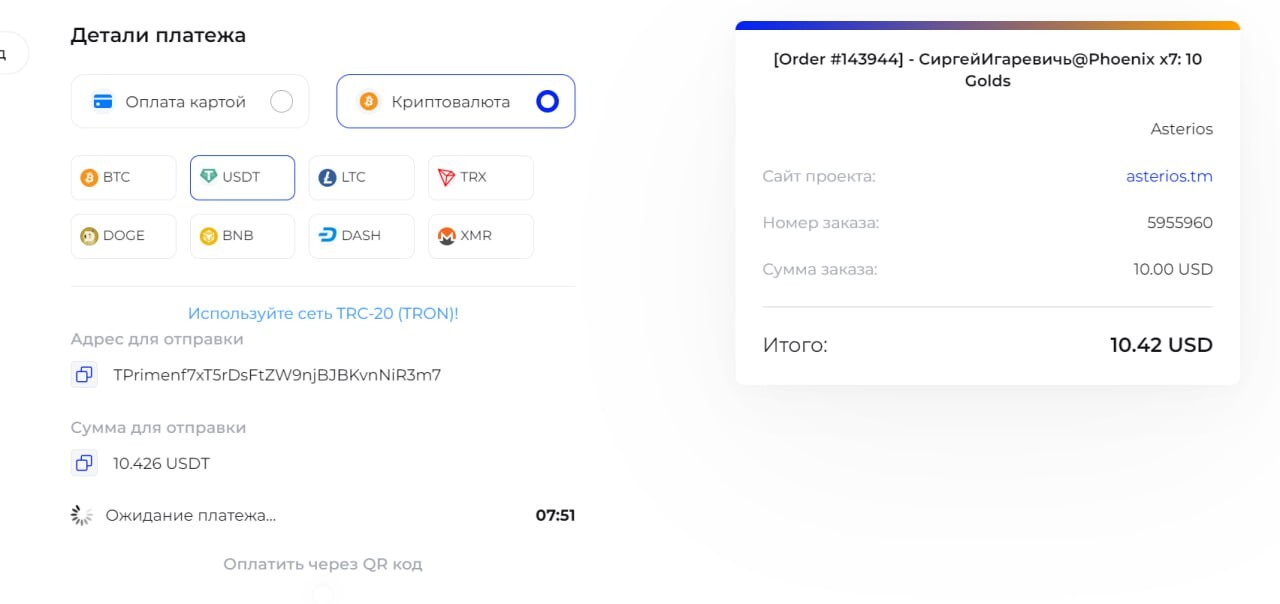
Task: Select the Криптовалюта radio button
Action: click(x=547, y=101)
